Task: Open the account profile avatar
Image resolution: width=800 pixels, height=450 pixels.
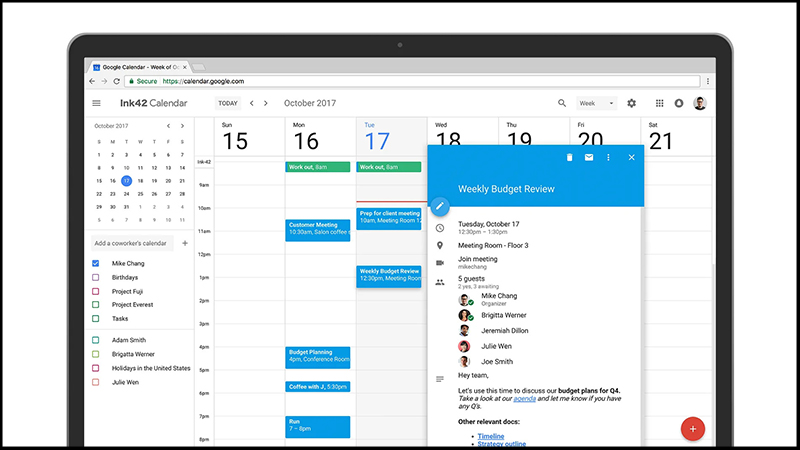Action: (699, 103)
